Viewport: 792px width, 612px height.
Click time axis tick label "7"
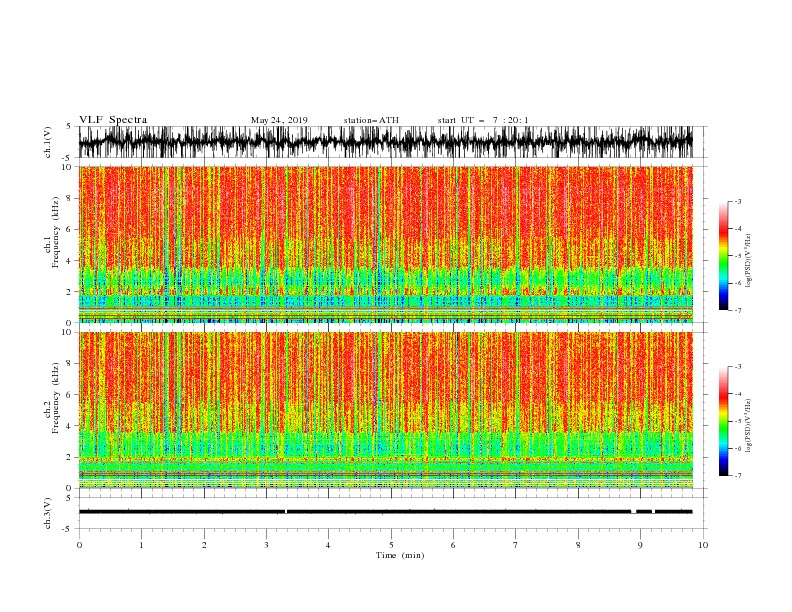point(516,545)
